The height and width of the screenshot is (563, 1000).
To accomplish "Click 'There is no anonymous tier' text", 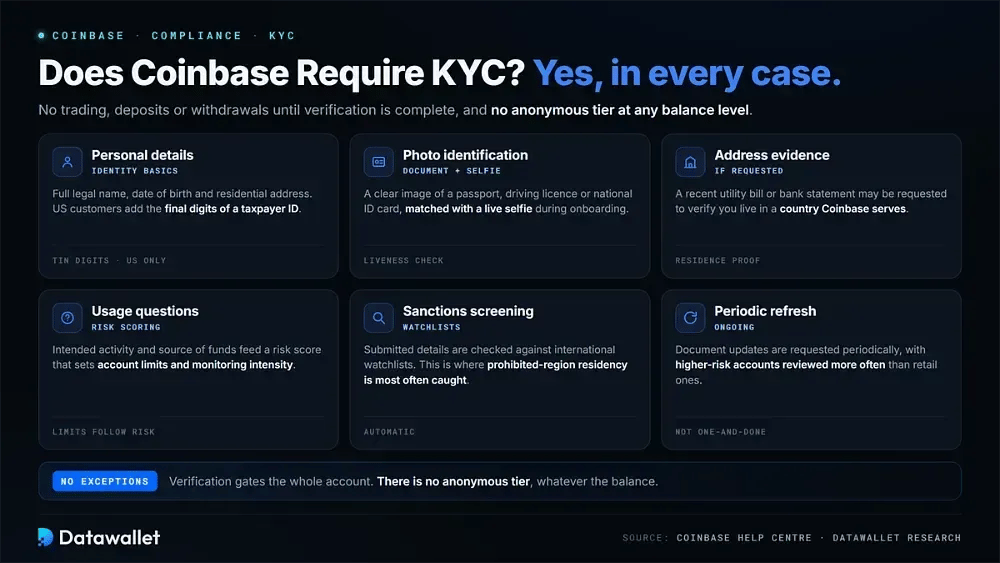I will [453, 481].
